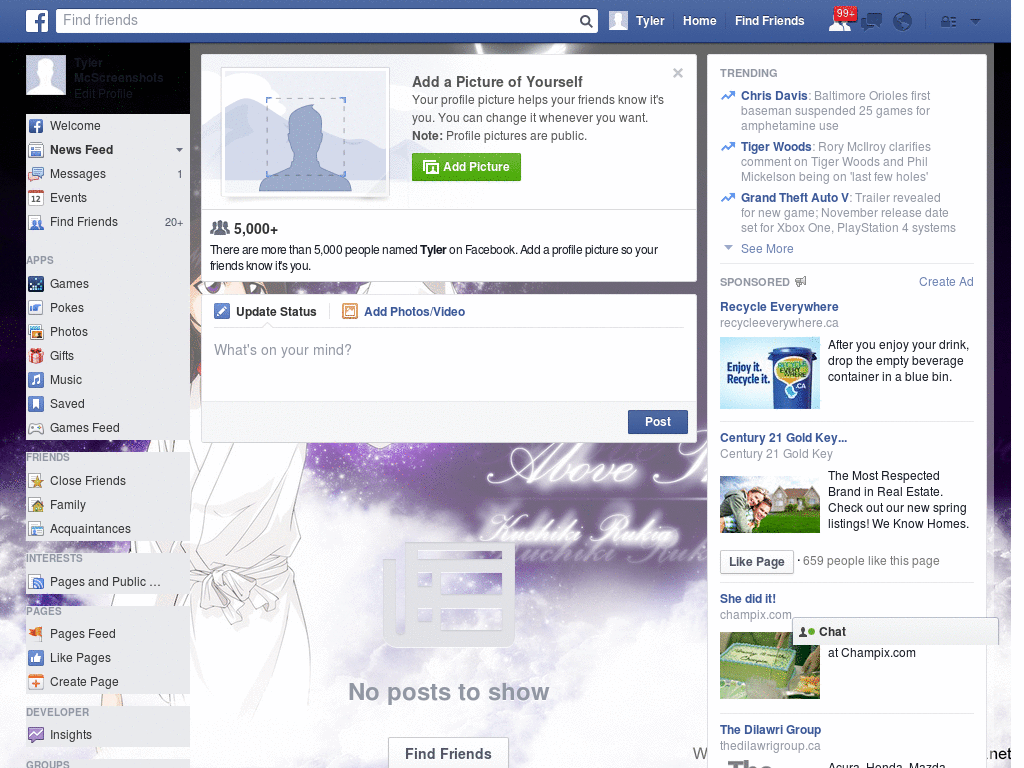Open the Welcome sidebar item
1024x768 pixels.
tap(108, 125)
